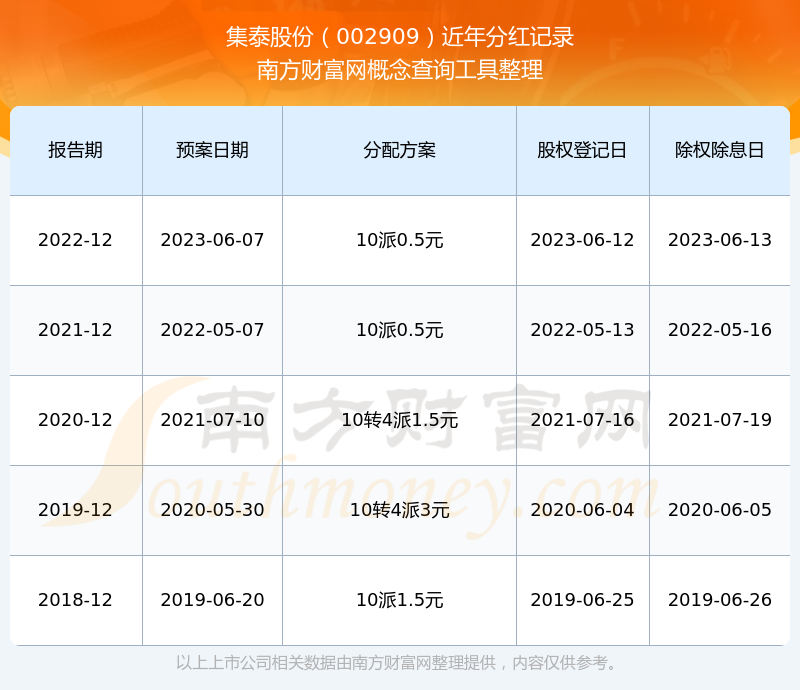Click the 预案日期 column header
800x690 pixels.
[212, 150]
